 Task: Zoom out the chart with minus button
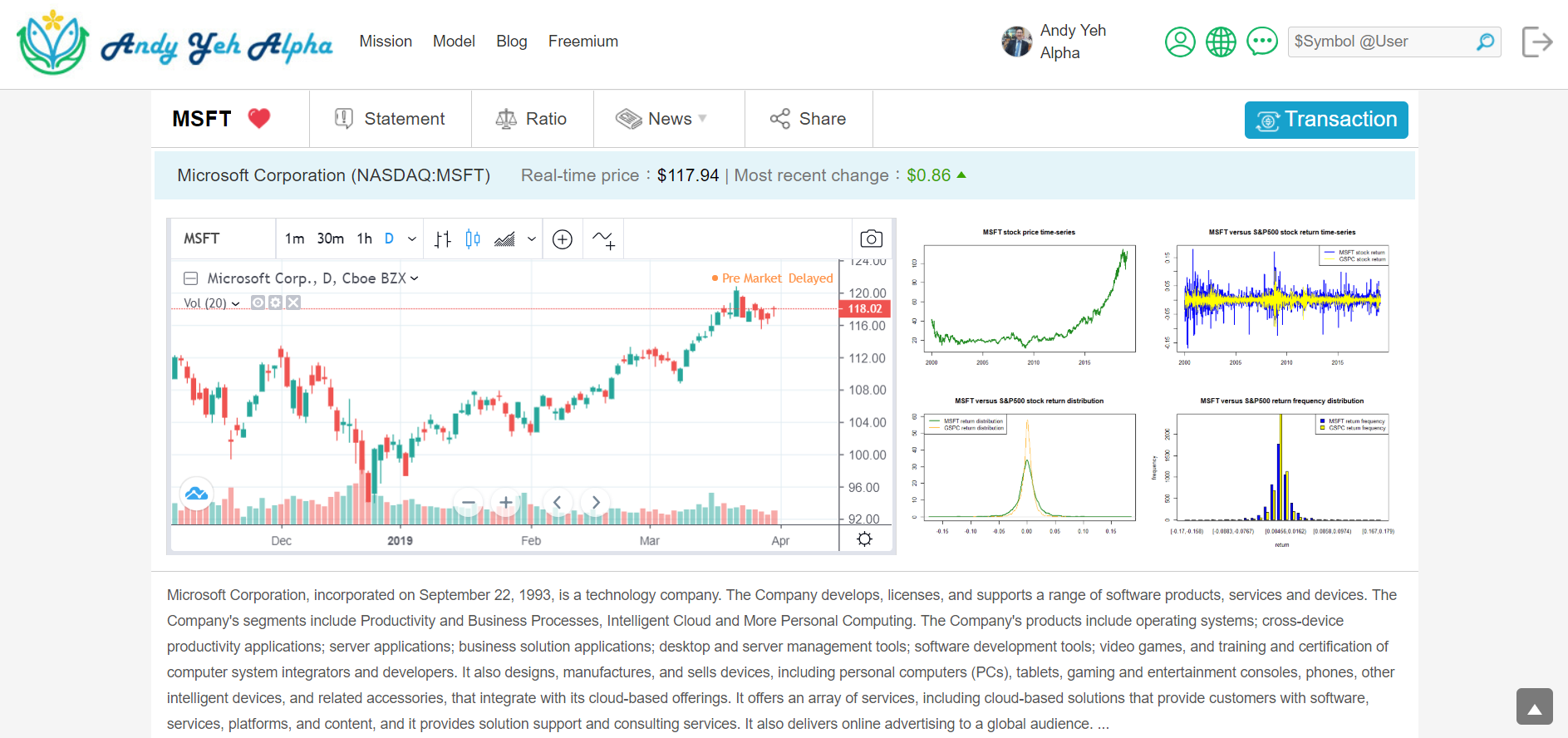click(469, 502)
